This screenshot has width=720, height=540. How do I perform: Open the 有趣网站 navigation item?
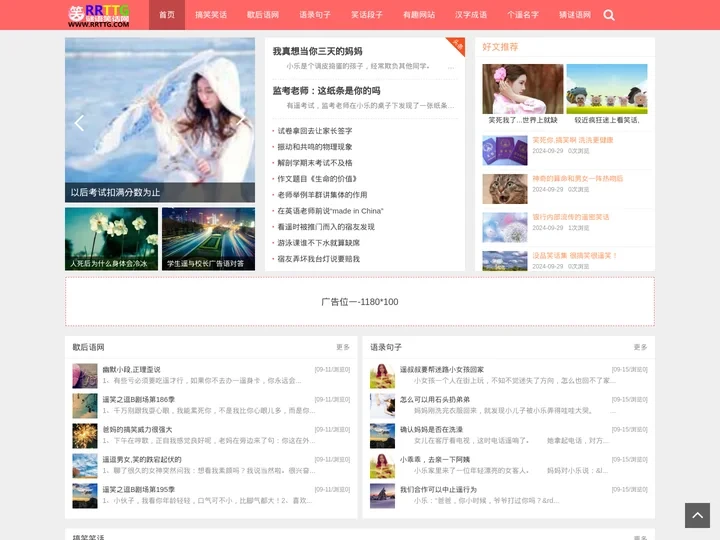coord(419,15)
